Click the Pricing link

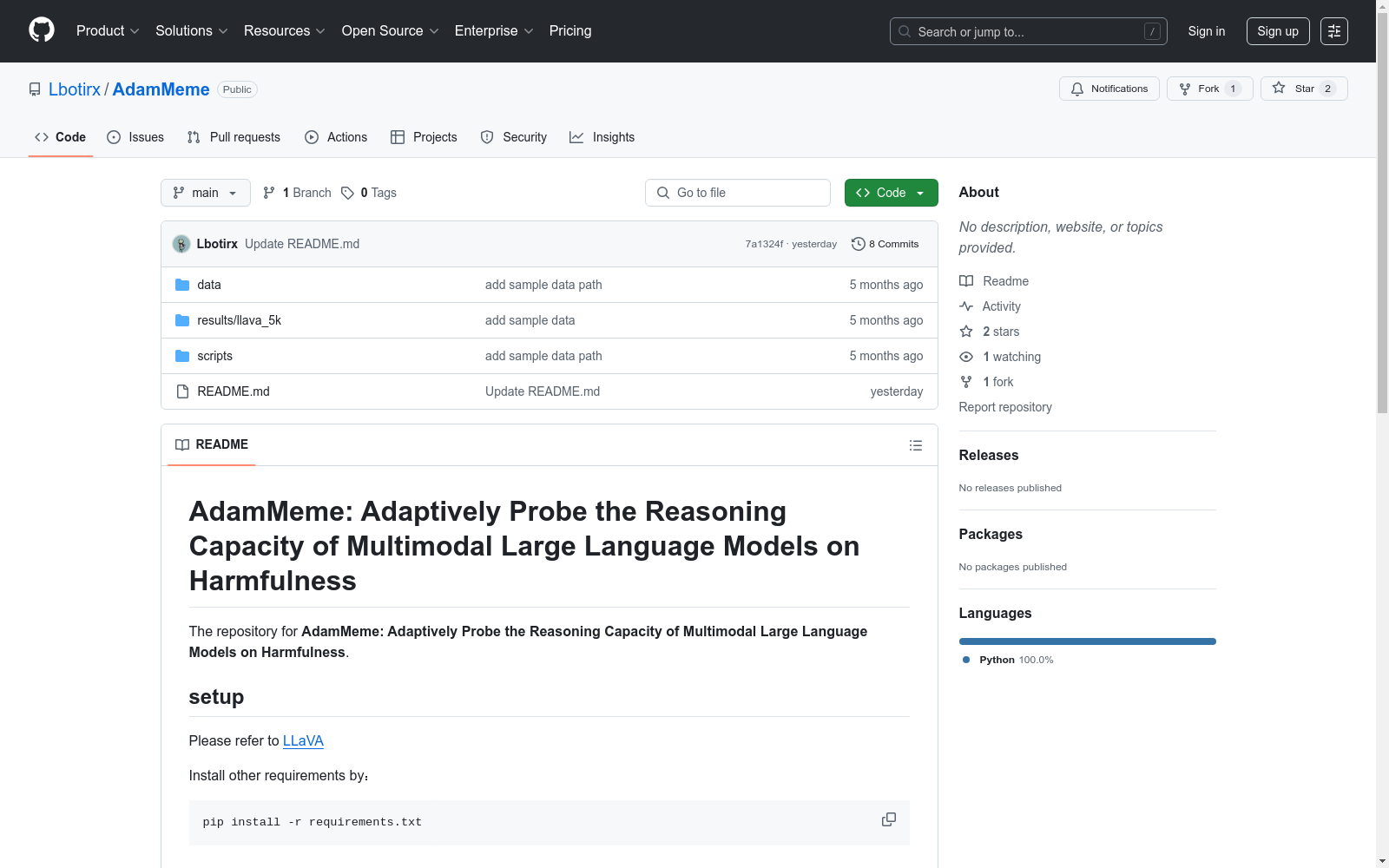coord(570,31)
